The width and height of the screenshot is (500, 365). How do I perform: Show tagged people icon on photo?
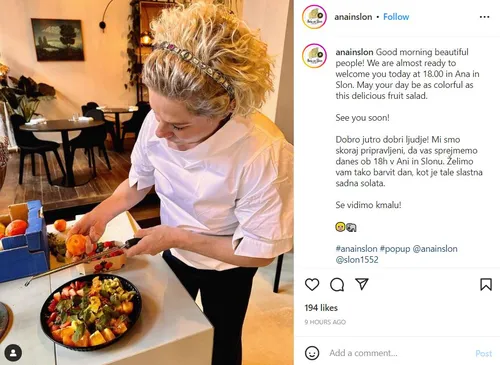click(13, 353)
